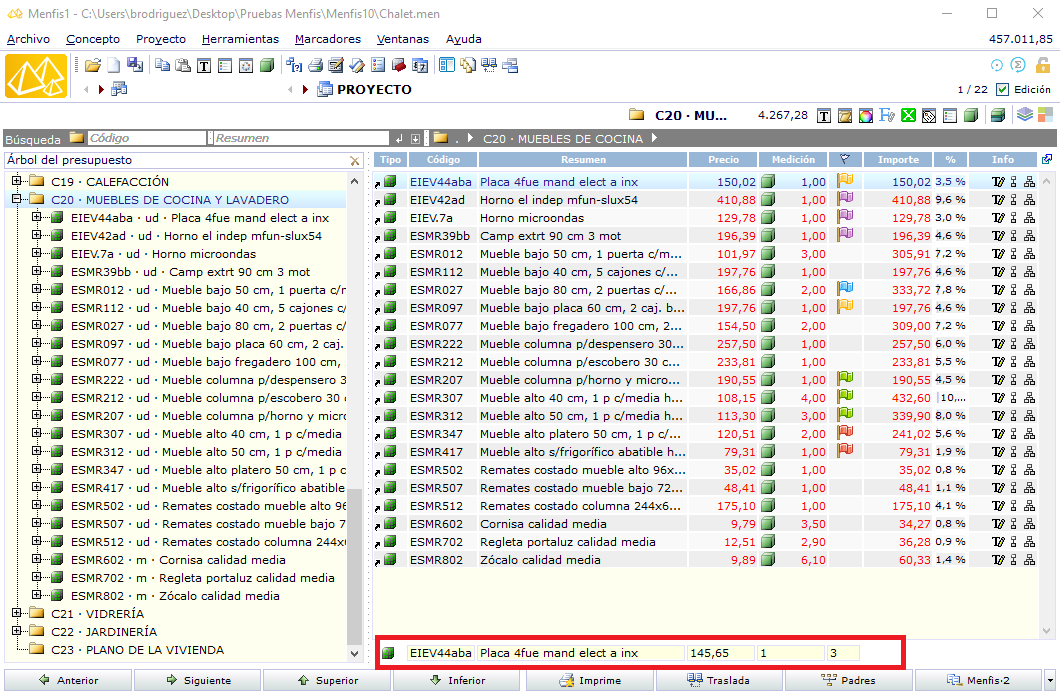The width and height of the screenshot is (1060, 695).
Task: Toggle the Edición checkbox
Action: 1003,89
